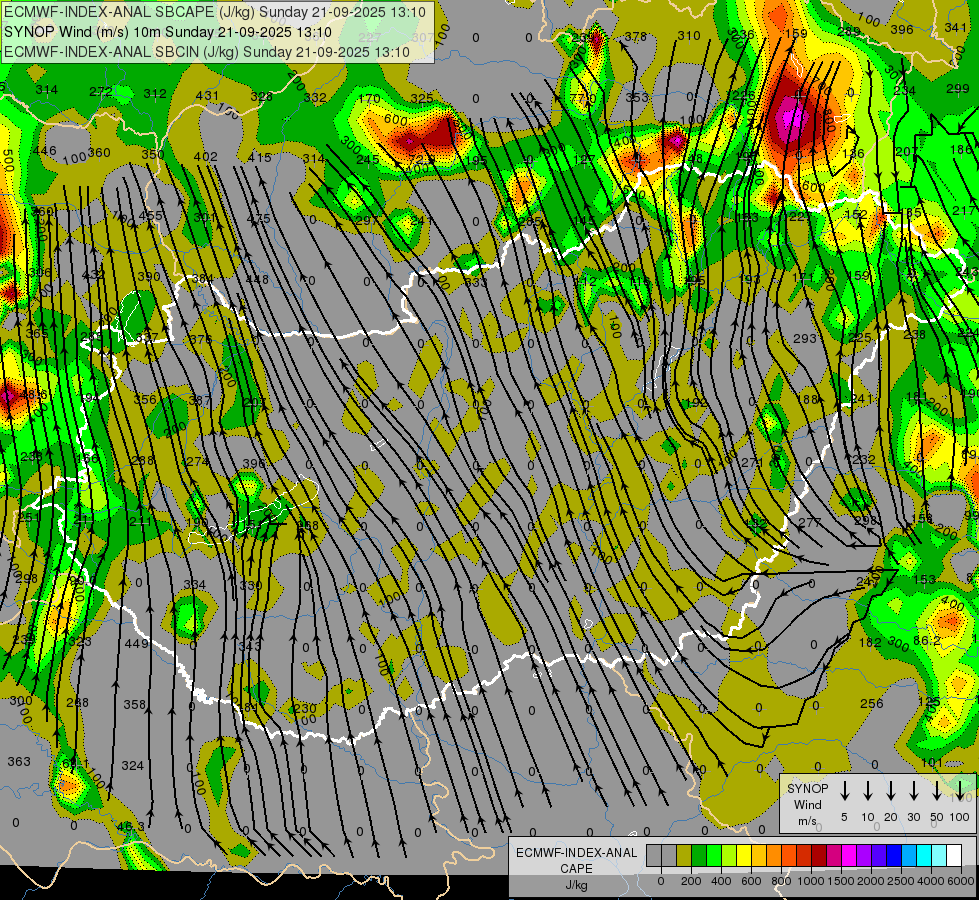Click the 10 m/s wind arrow in the legend
979x900 pixels.
tap(868, 790)
